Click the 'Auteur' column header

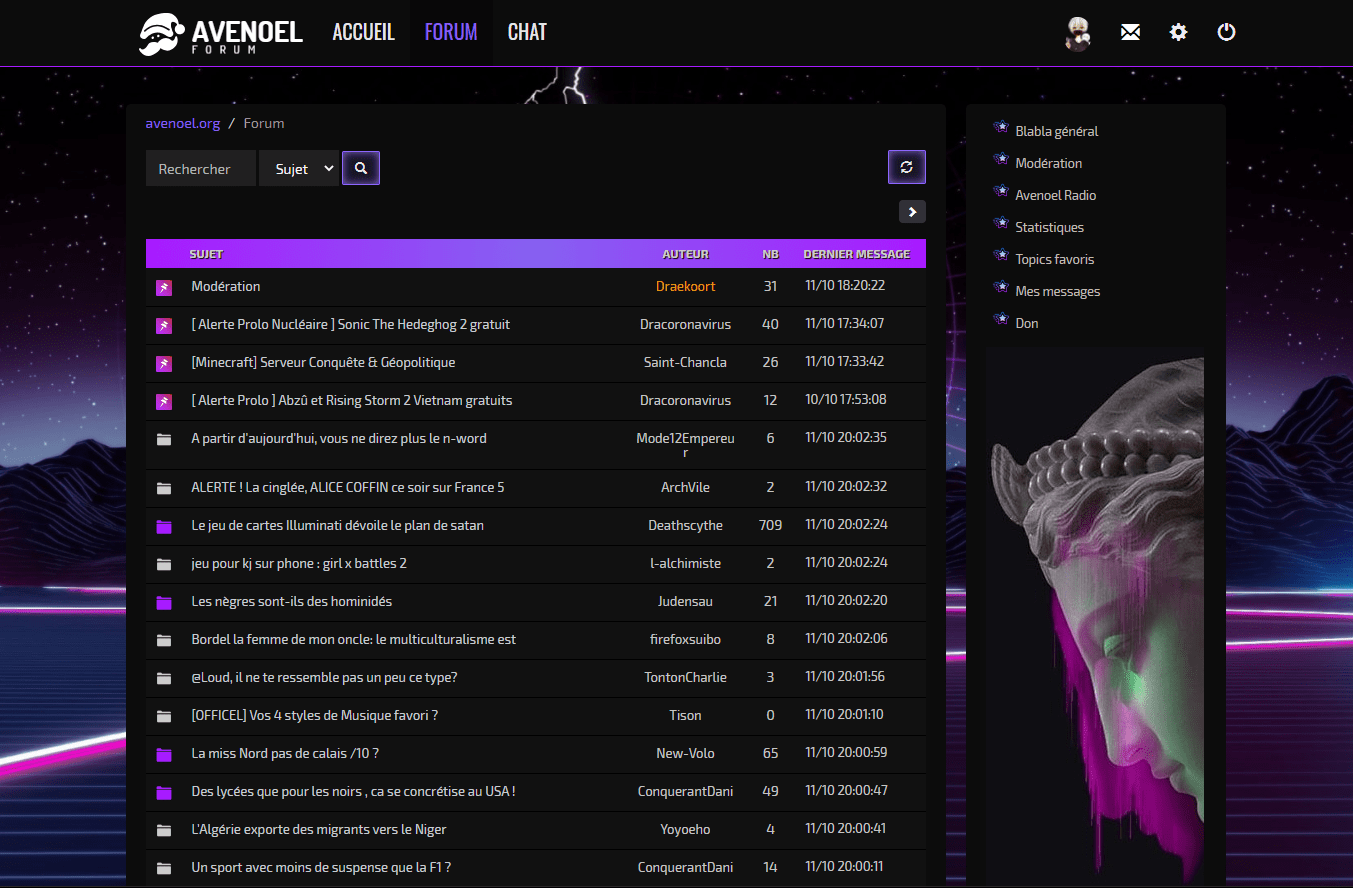685,254
